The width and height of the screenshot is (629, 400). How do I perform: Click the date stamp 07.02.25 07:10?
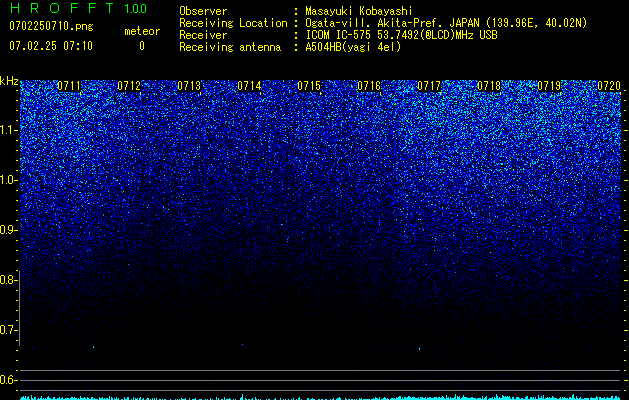click(51, 46)
